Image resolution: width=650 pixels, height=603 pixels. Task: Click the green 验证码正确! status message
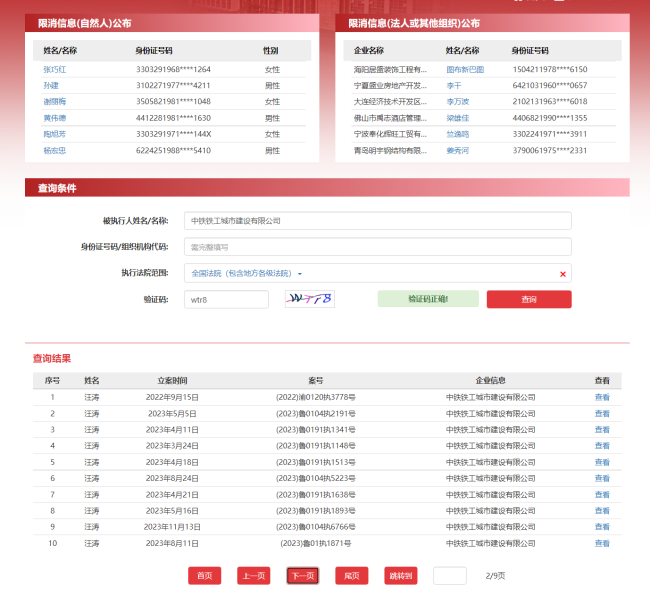point(428,299)
